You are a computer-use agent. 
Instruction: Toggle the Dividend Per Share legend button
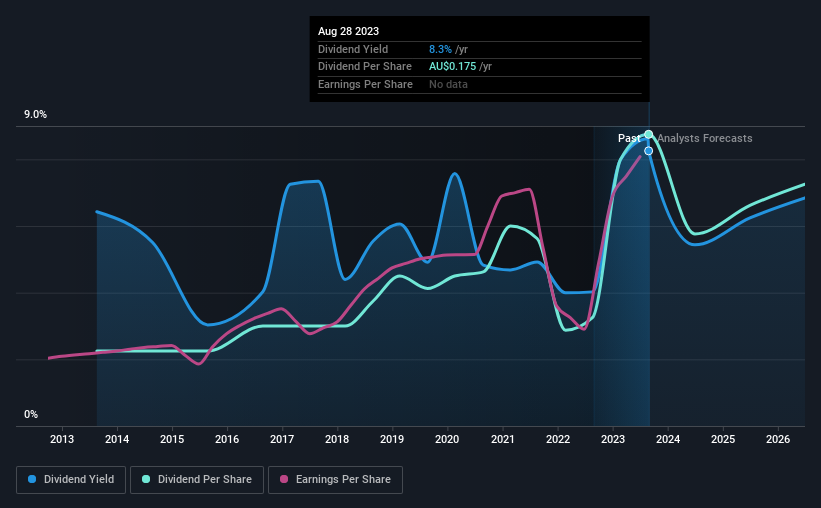click(x=197, y=480)
